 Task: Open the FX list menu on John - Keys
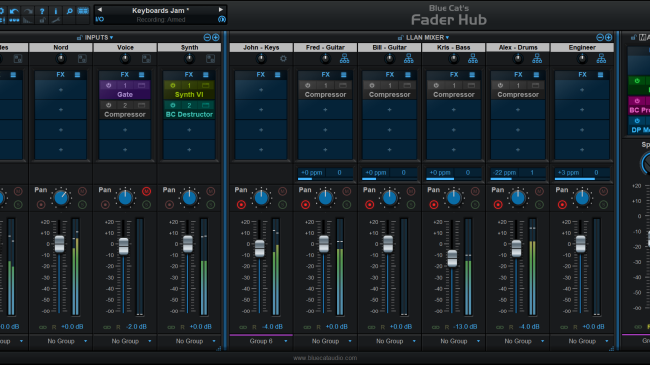278,75
